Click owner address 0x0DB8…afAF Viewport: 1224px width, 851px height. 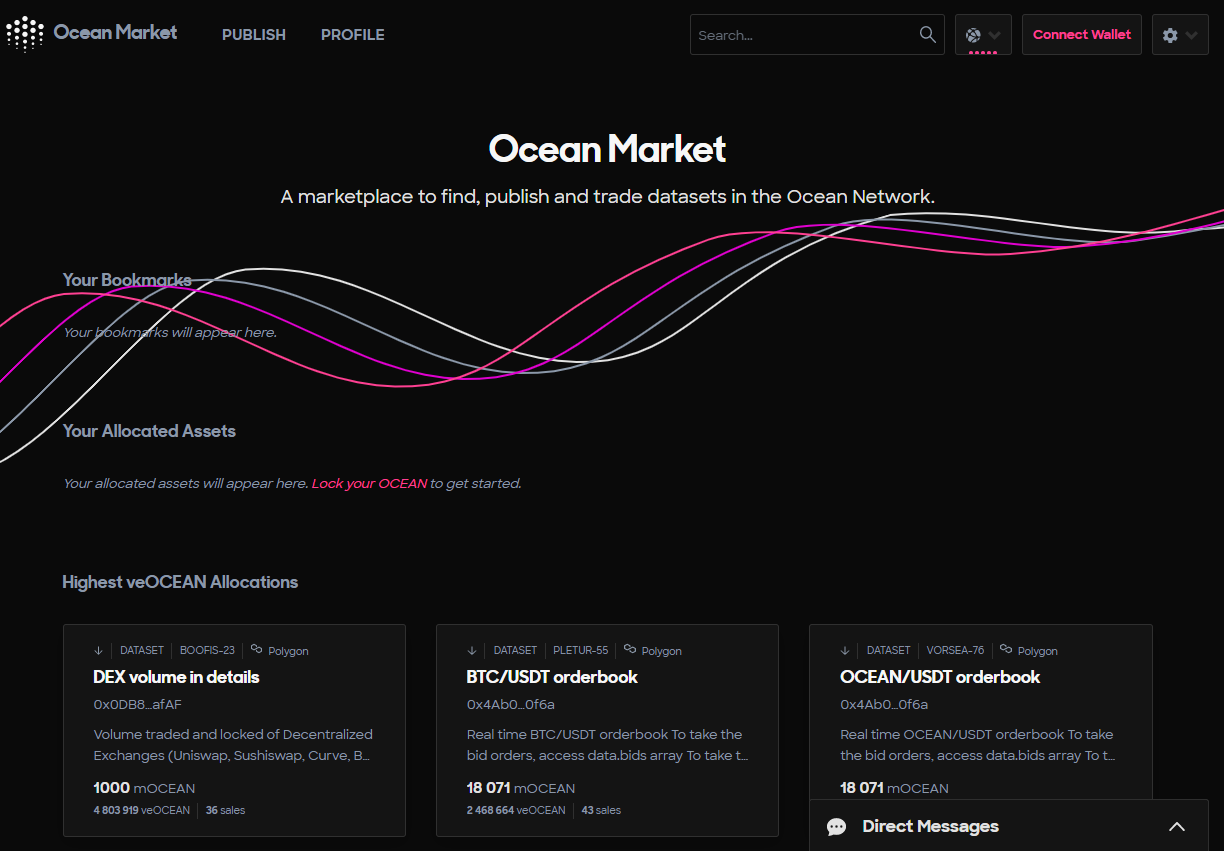[137, 704]
